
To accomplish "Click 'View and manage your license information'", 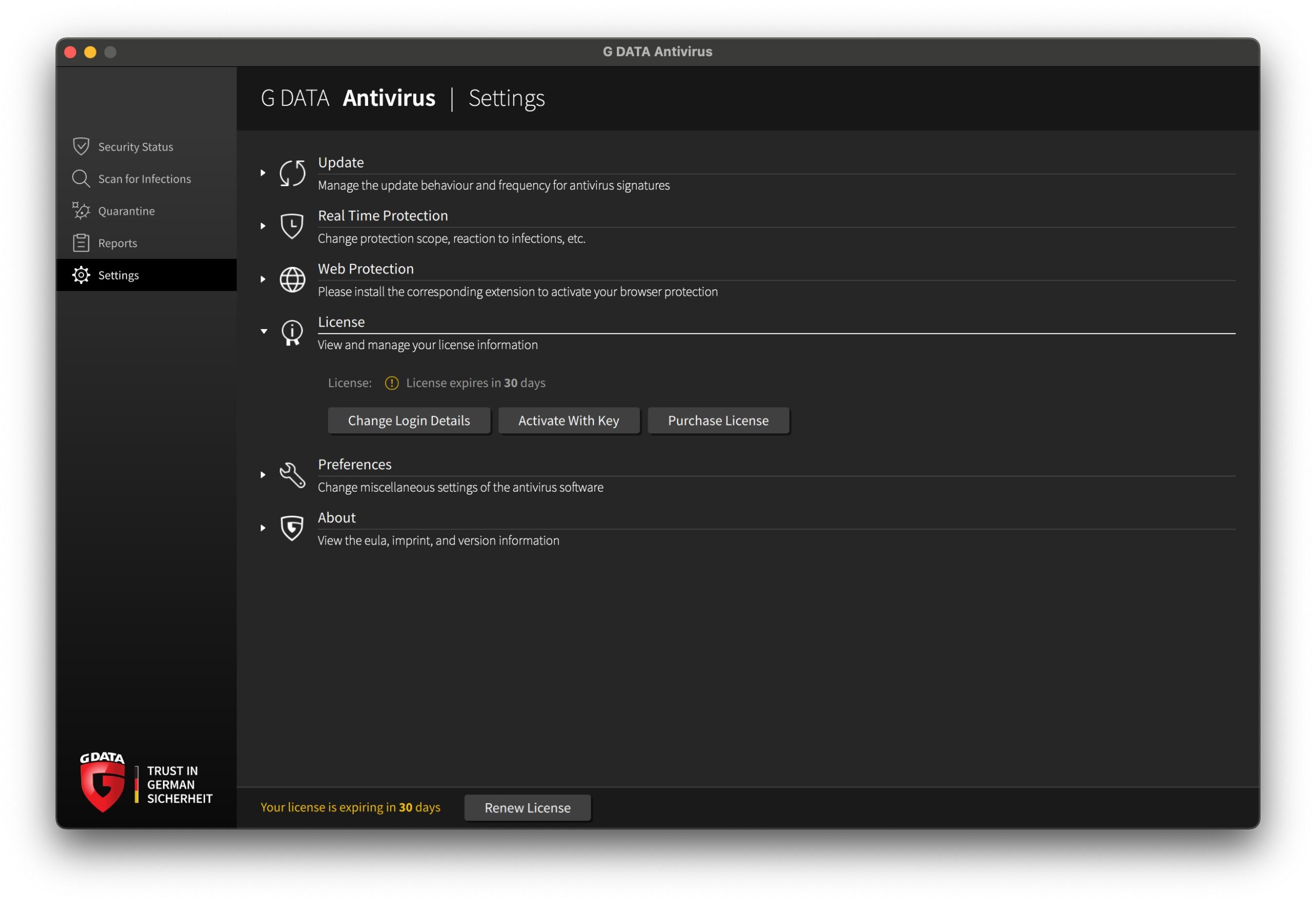I will (428, 345).
